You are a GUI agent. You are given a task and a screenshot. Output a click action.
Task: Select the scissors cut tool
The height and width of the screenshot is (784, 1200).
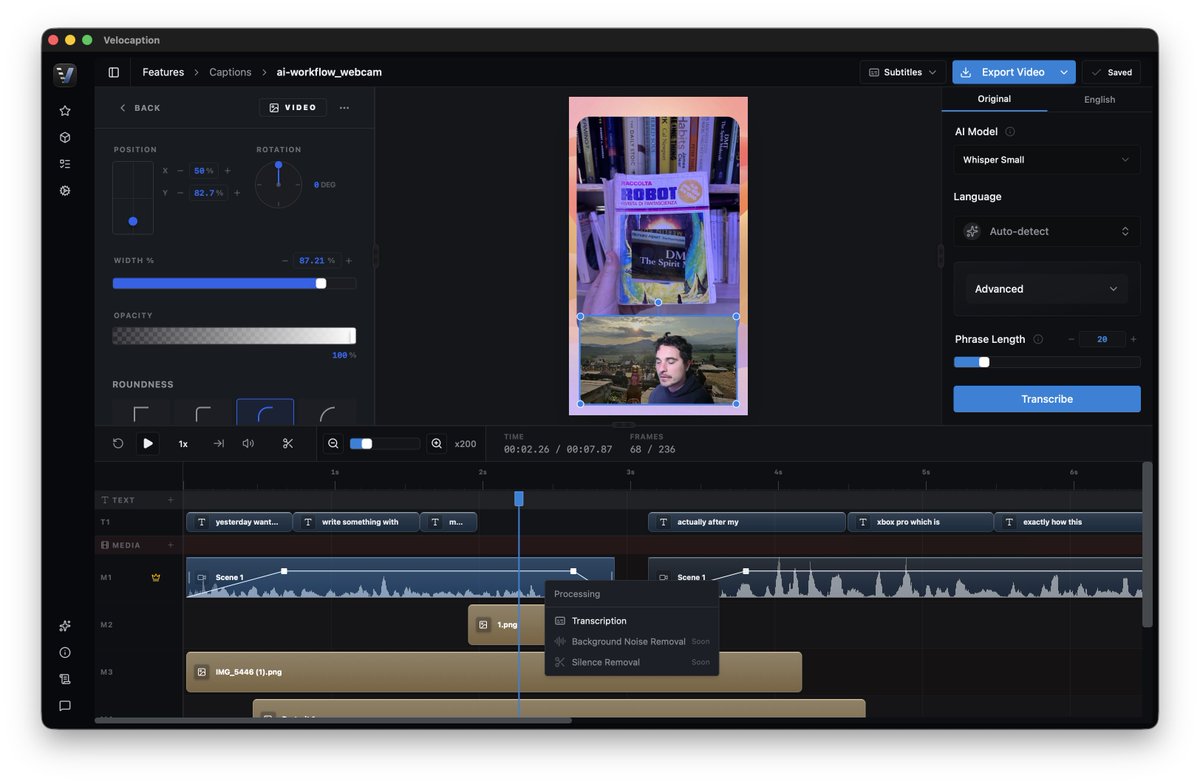pos(287,443)
